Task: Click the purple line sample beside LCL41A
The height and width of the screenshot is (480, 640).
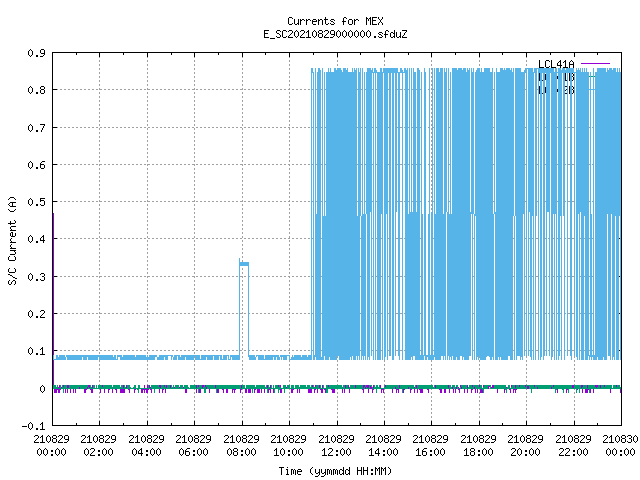Action: coord(595,64)
